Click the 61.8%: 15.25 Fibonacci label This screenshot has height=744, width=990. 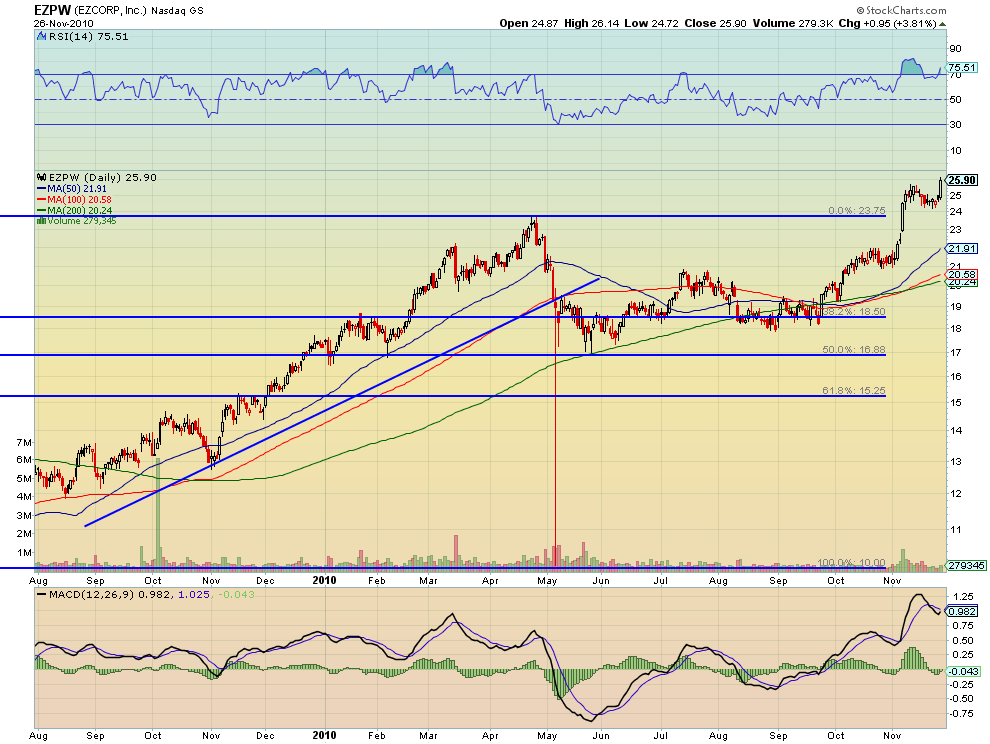click(x=854, y=390)
